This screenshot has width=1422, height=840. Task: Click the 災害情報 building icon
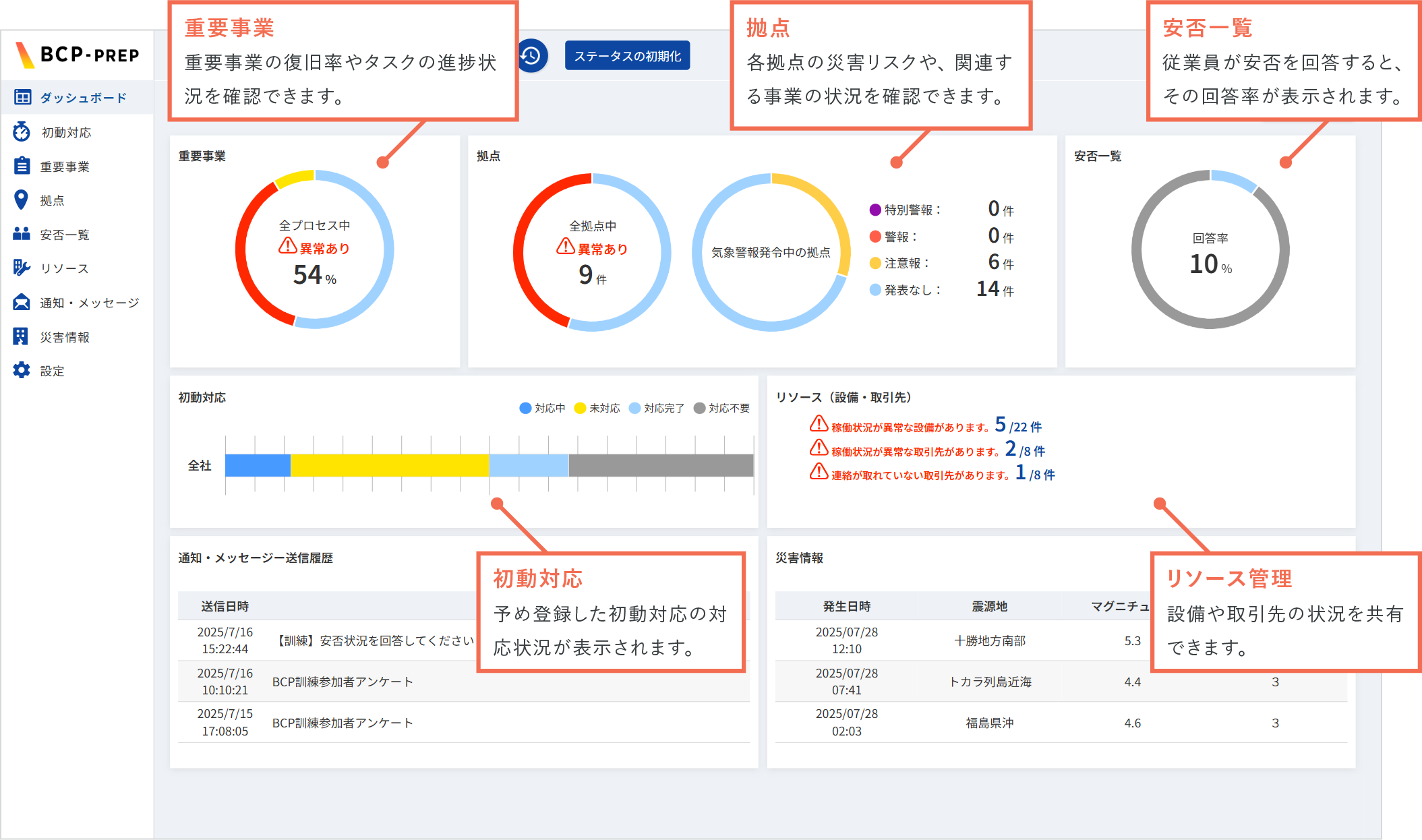21,336
